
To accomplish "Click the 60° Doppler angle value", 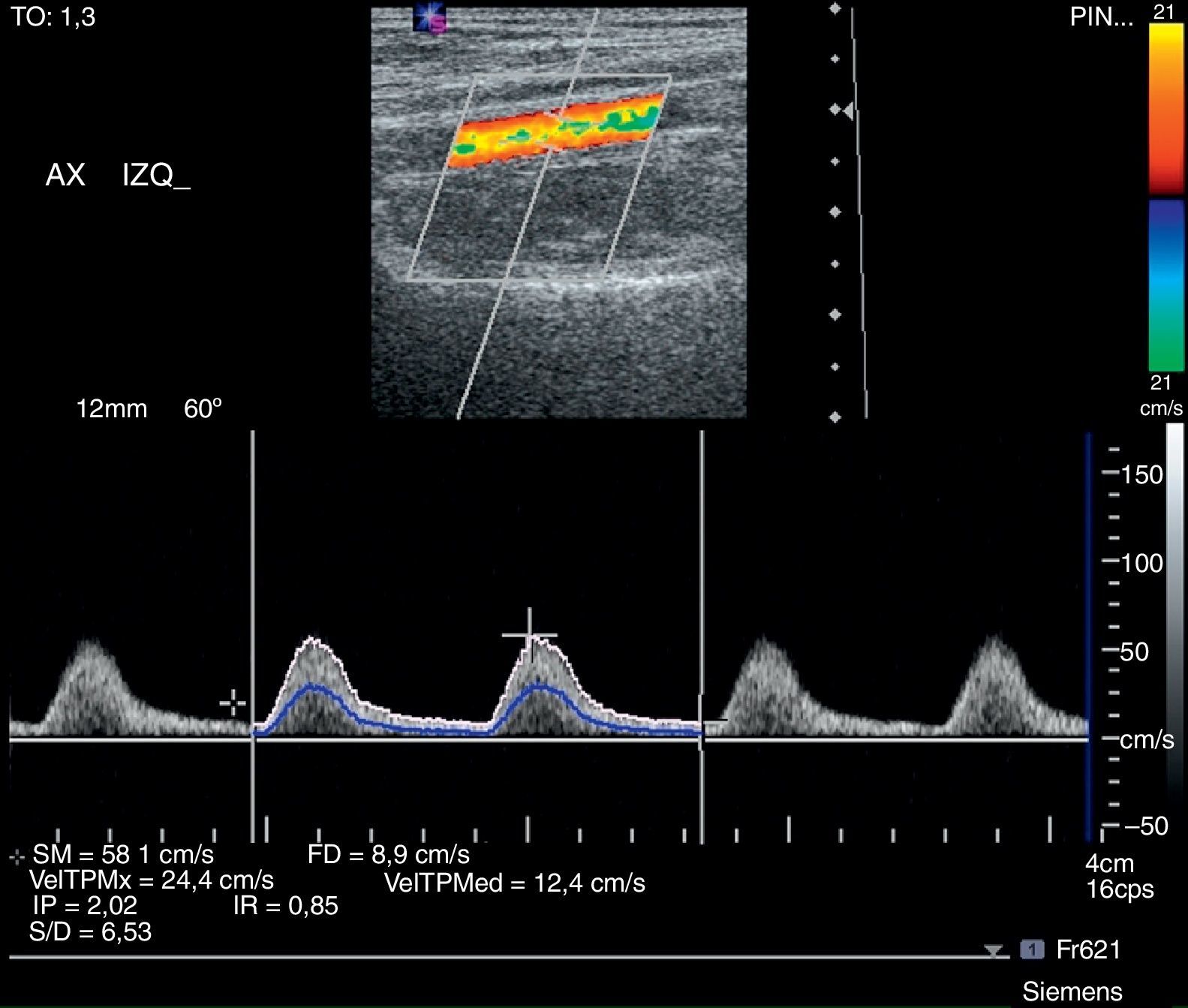I will (203, 409).
